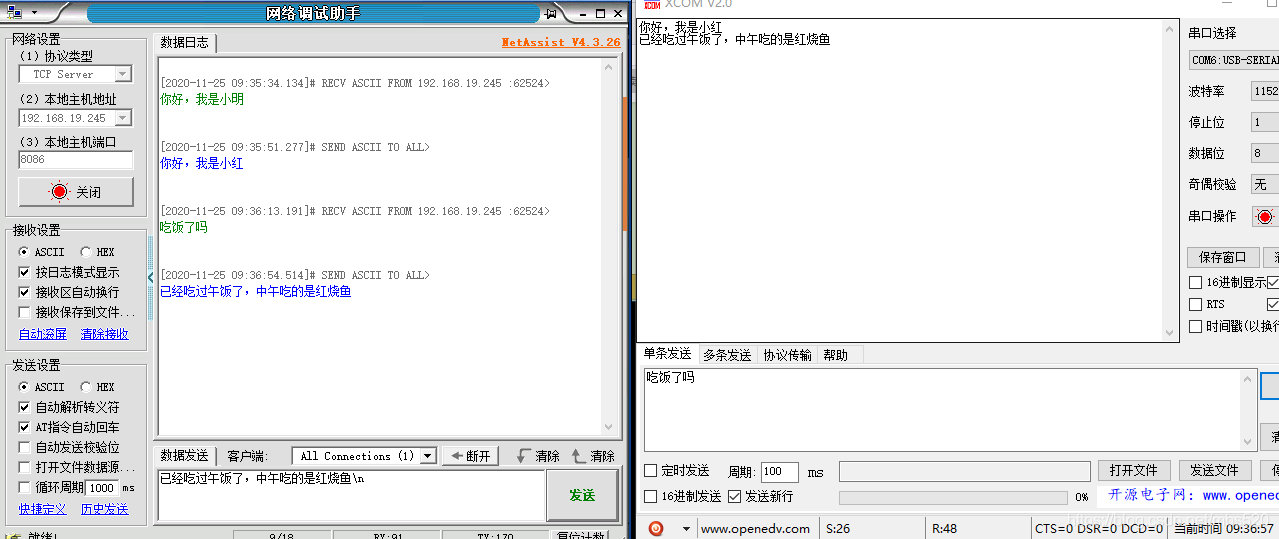The image size is (1279, 539).
Task: Click the NetAssist V4.3.26 link
Action: 561,42
